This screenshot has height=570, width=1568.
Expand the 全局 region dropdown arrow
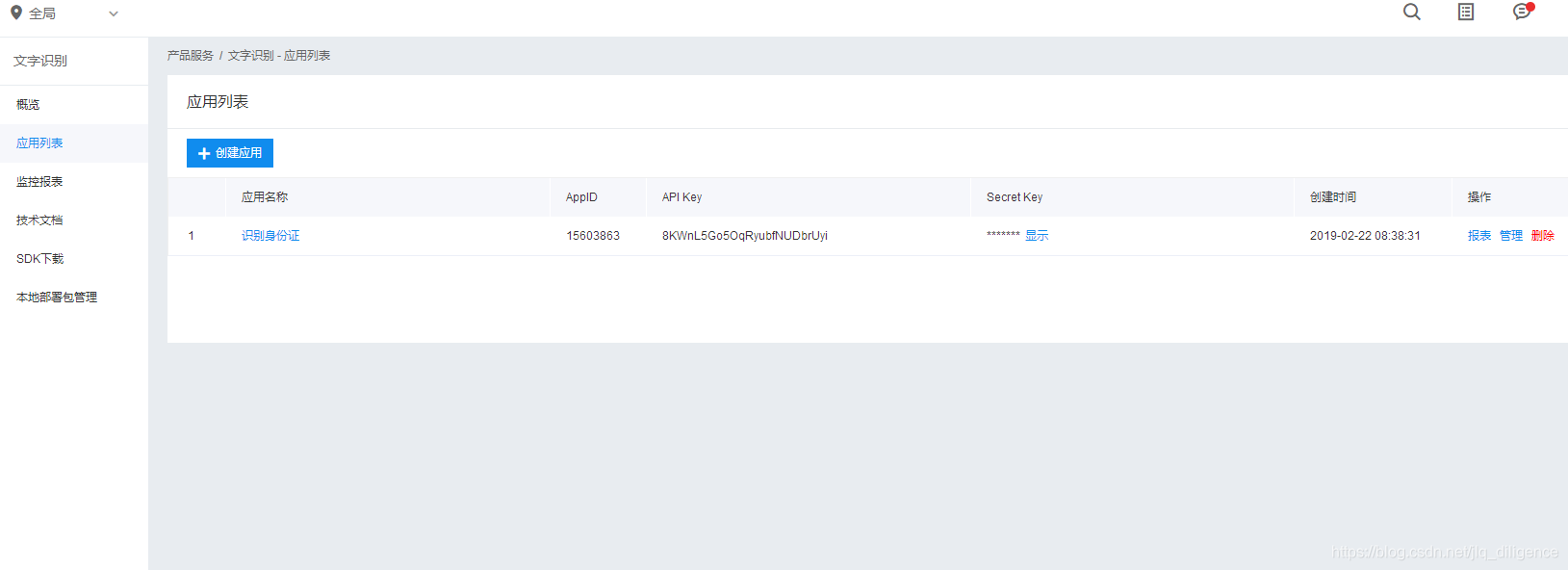[114, 14]
